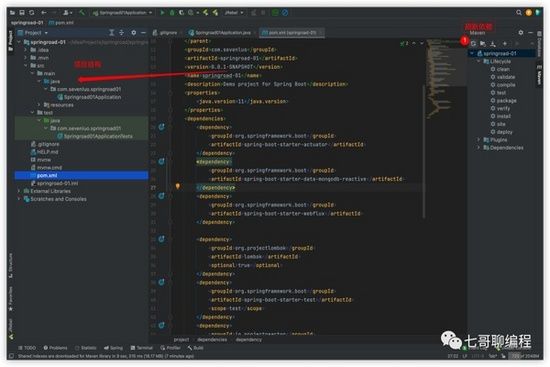Open the Terminal tool window tab
The image size is (550, 367).
coord(142,348)
